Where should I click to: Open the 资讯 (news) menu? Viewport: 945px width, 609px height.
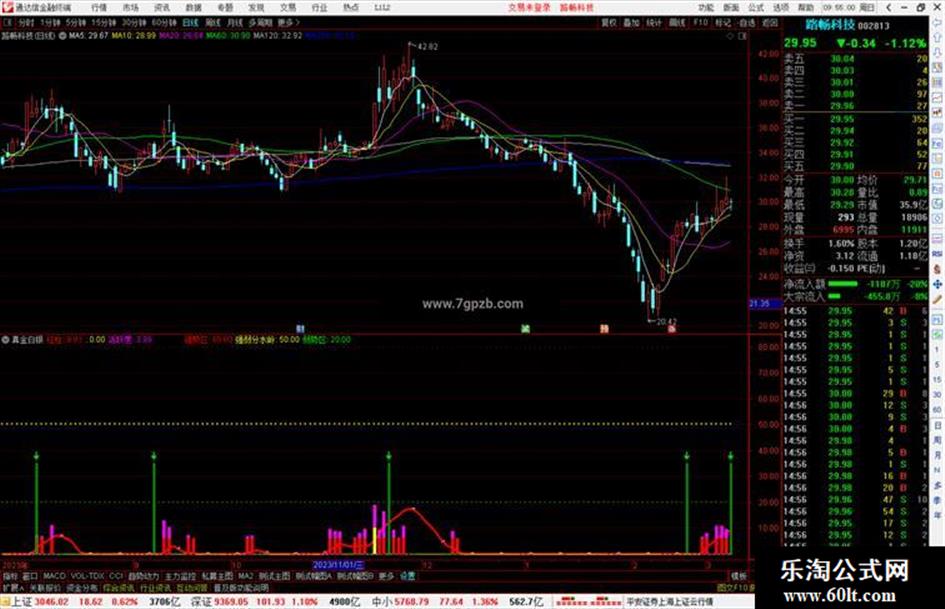(162, 7)
